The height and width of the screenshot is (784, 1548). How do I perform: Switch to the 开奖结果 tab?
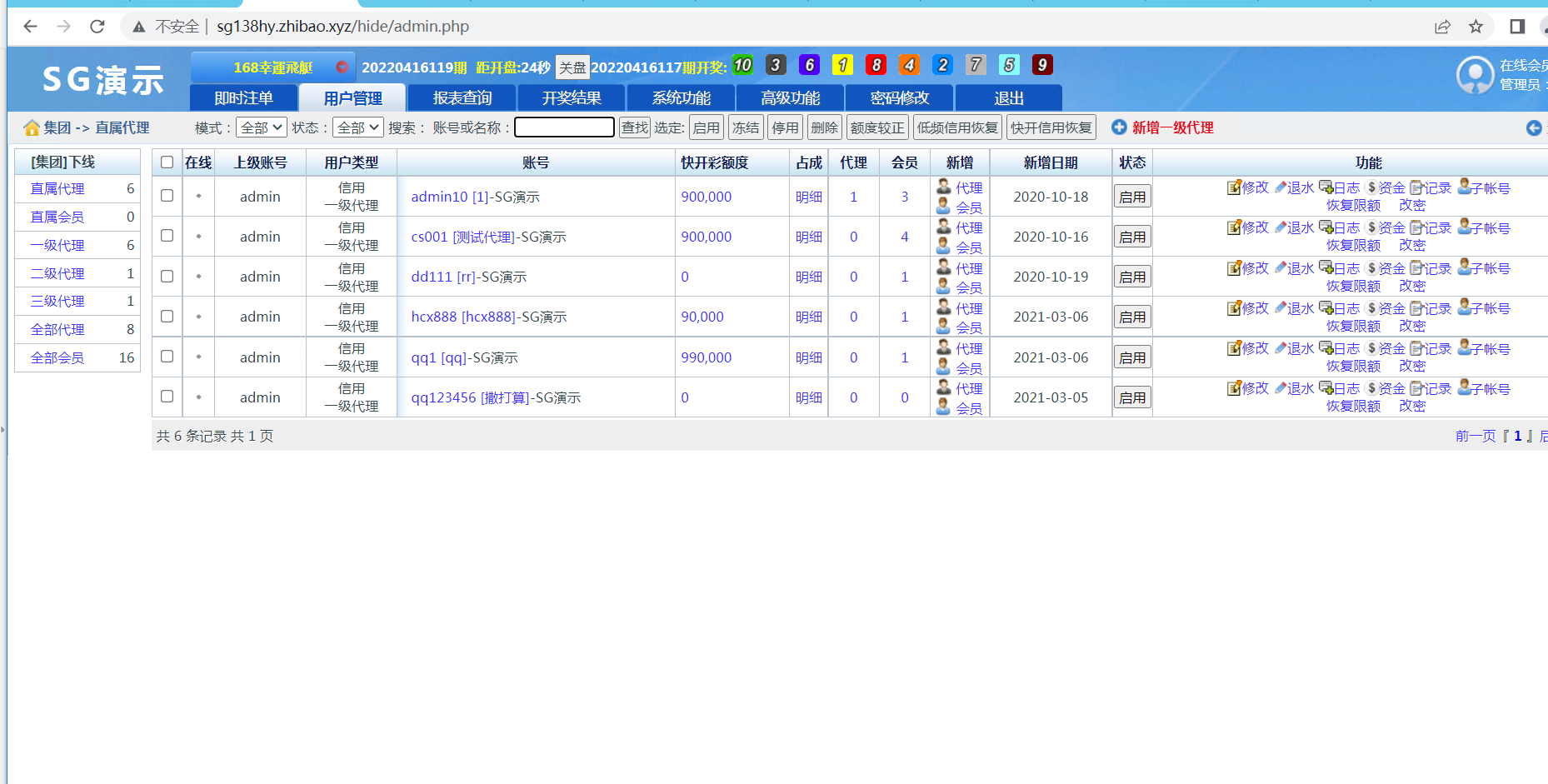pos(572,97)
